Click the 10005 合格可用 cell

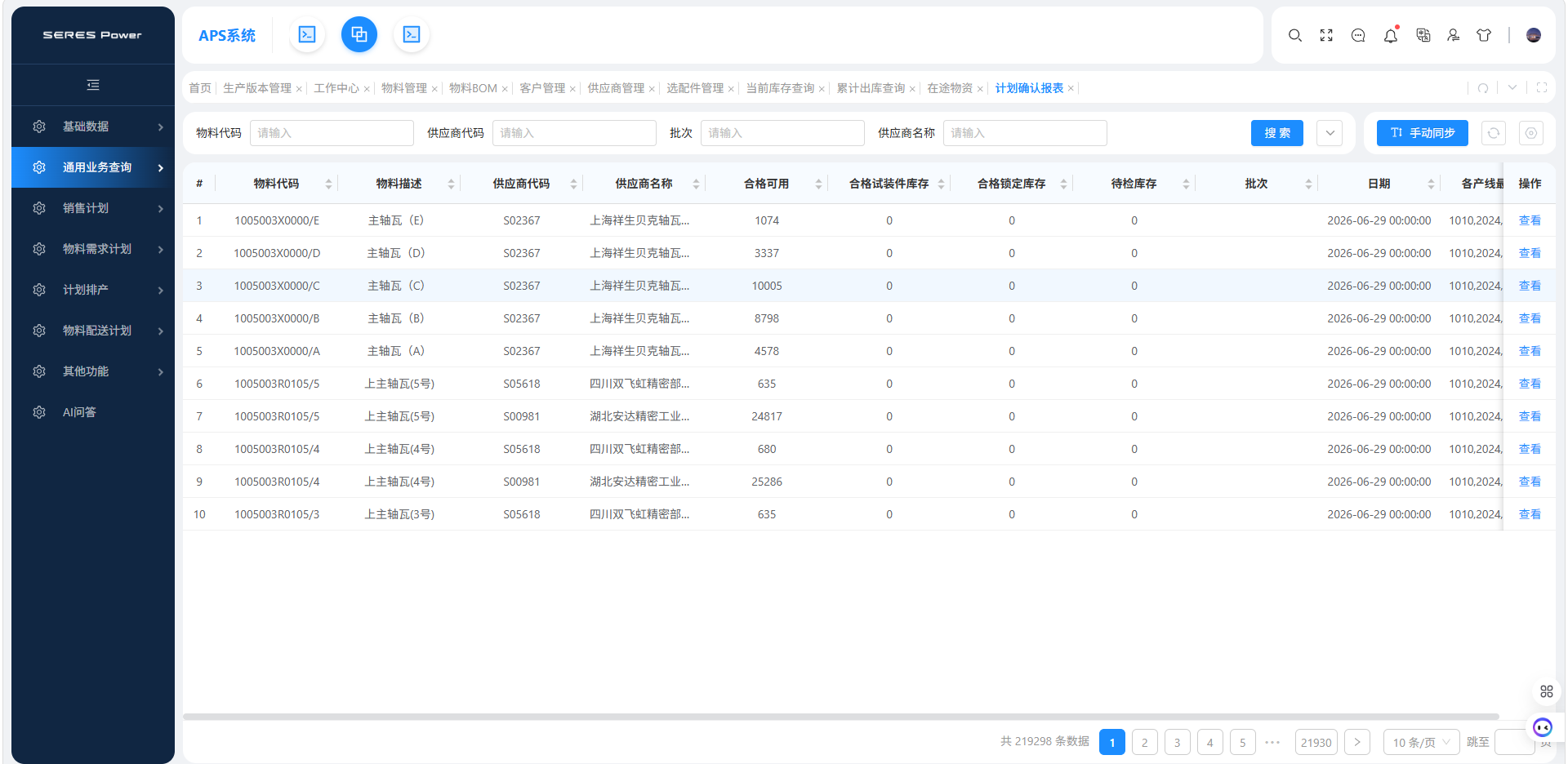click(x=767, y=286)
